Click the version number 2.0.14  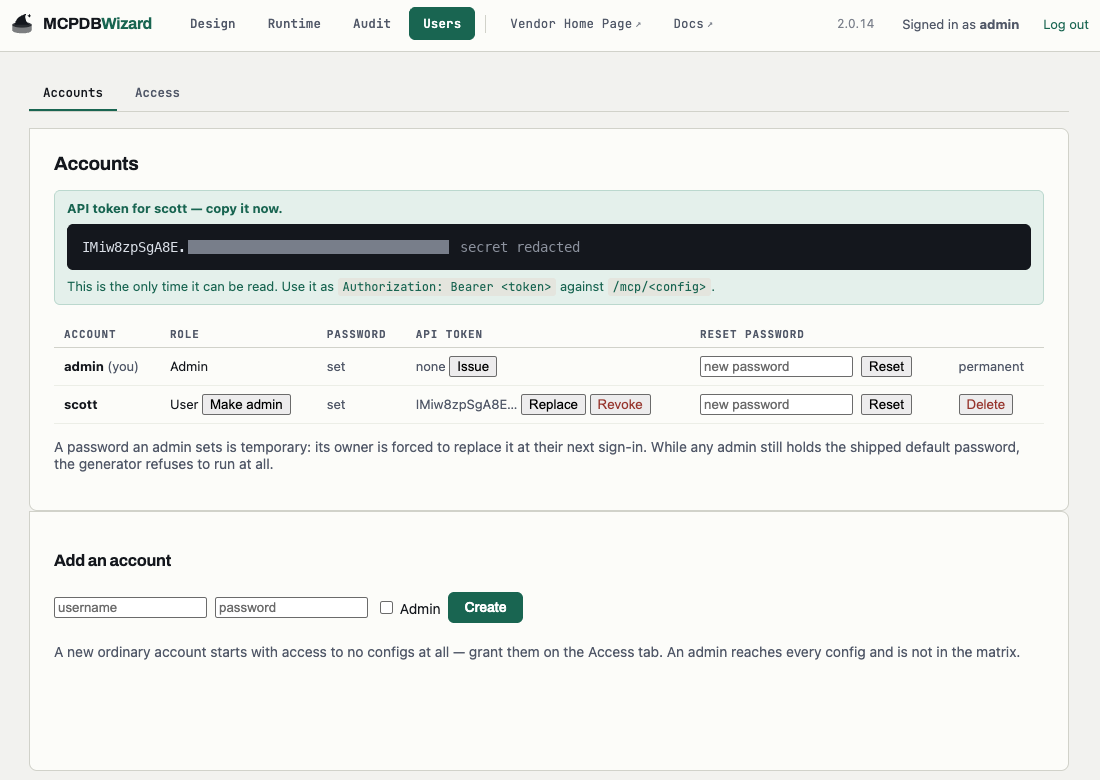coord(855,24)
